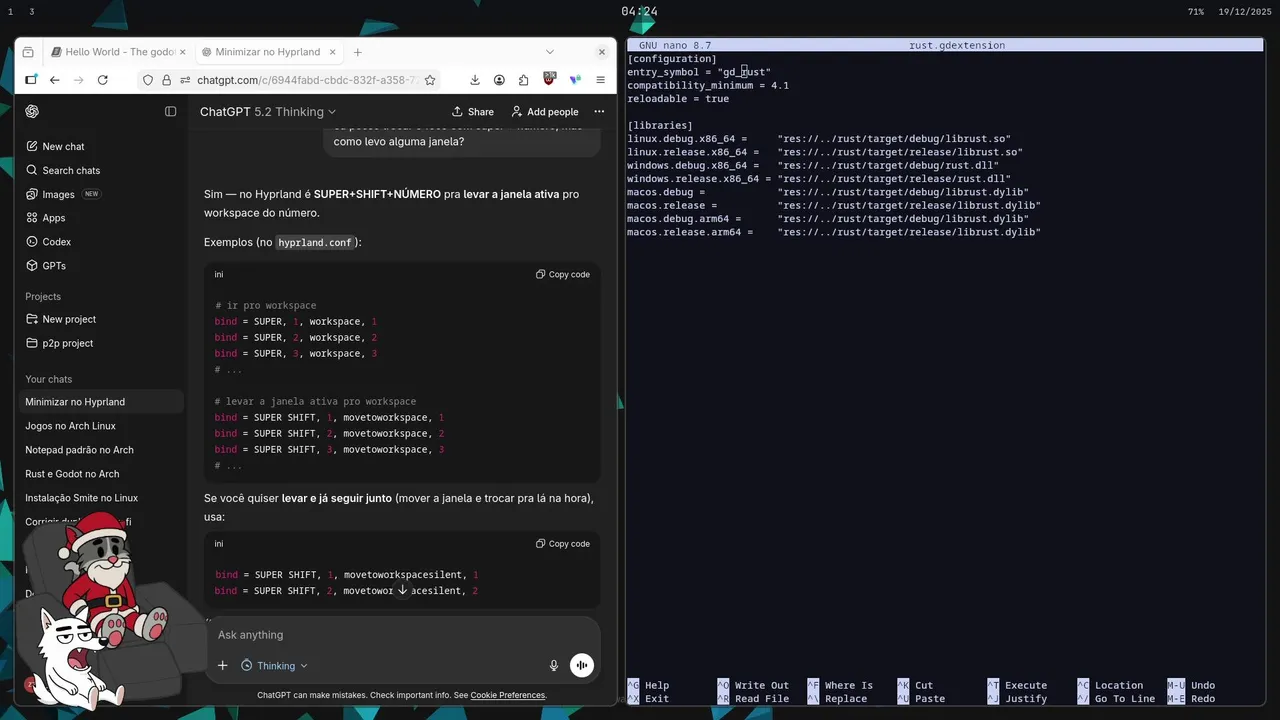1280x720 pixels.
Task: Collapse the Your chats section header
Action: pyautogui.click(x=48, y=380)
